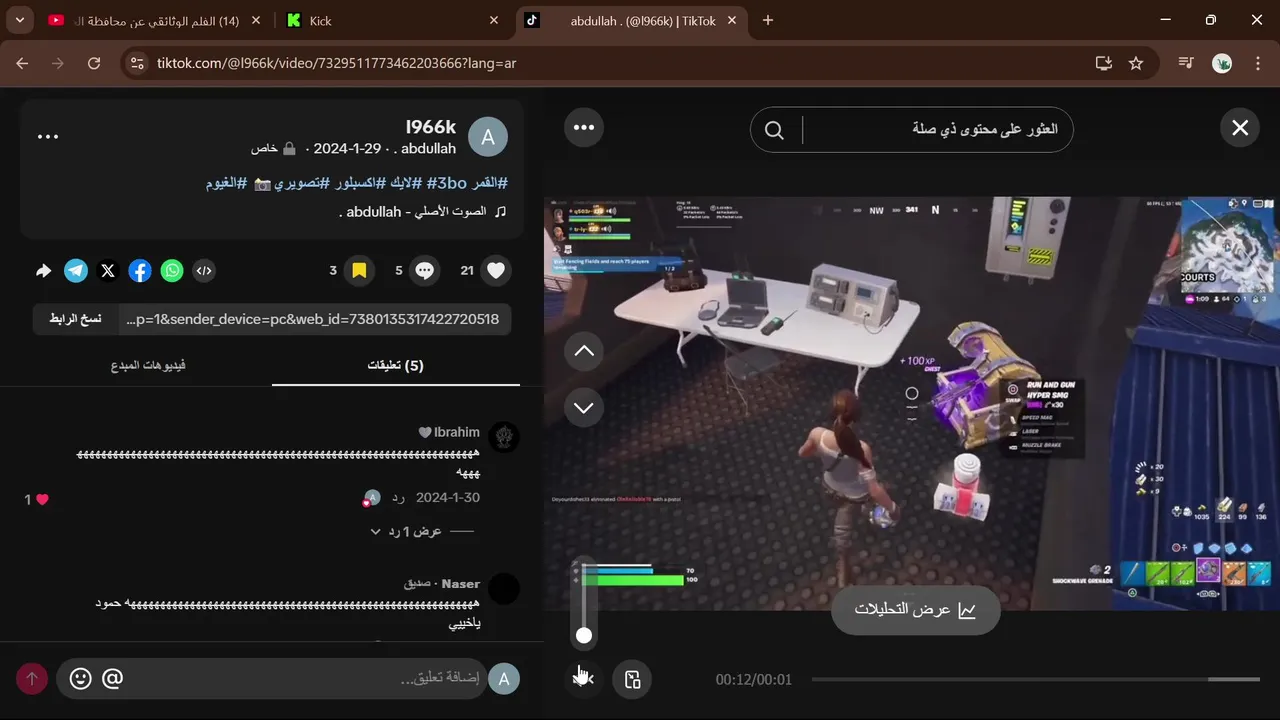Screen dimensions: 1280x720
Task: Switch to the creator videos tab
Action: (148, 365)
